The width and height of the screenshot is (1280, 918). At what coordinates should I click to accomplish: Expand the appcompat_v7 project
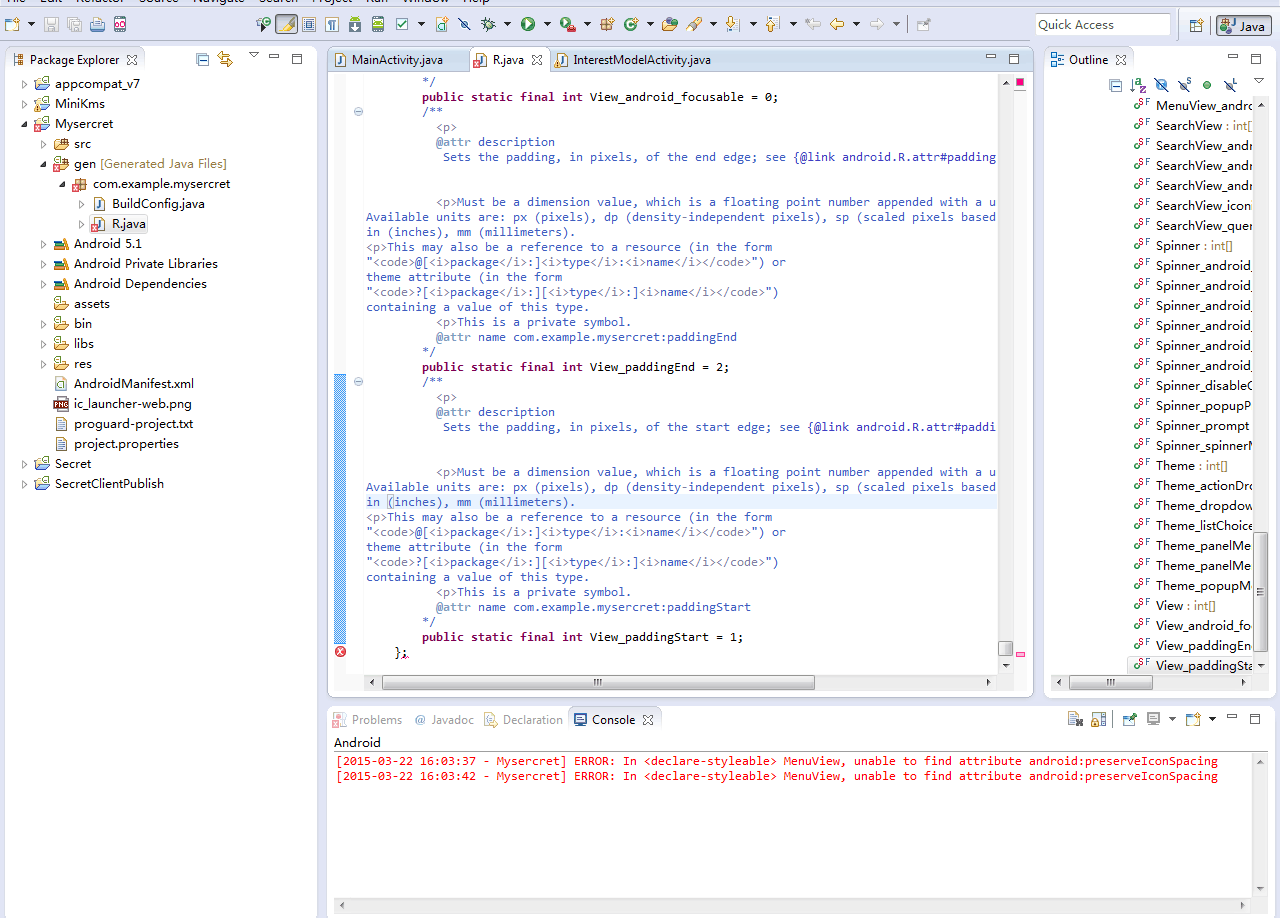point(25,84)
